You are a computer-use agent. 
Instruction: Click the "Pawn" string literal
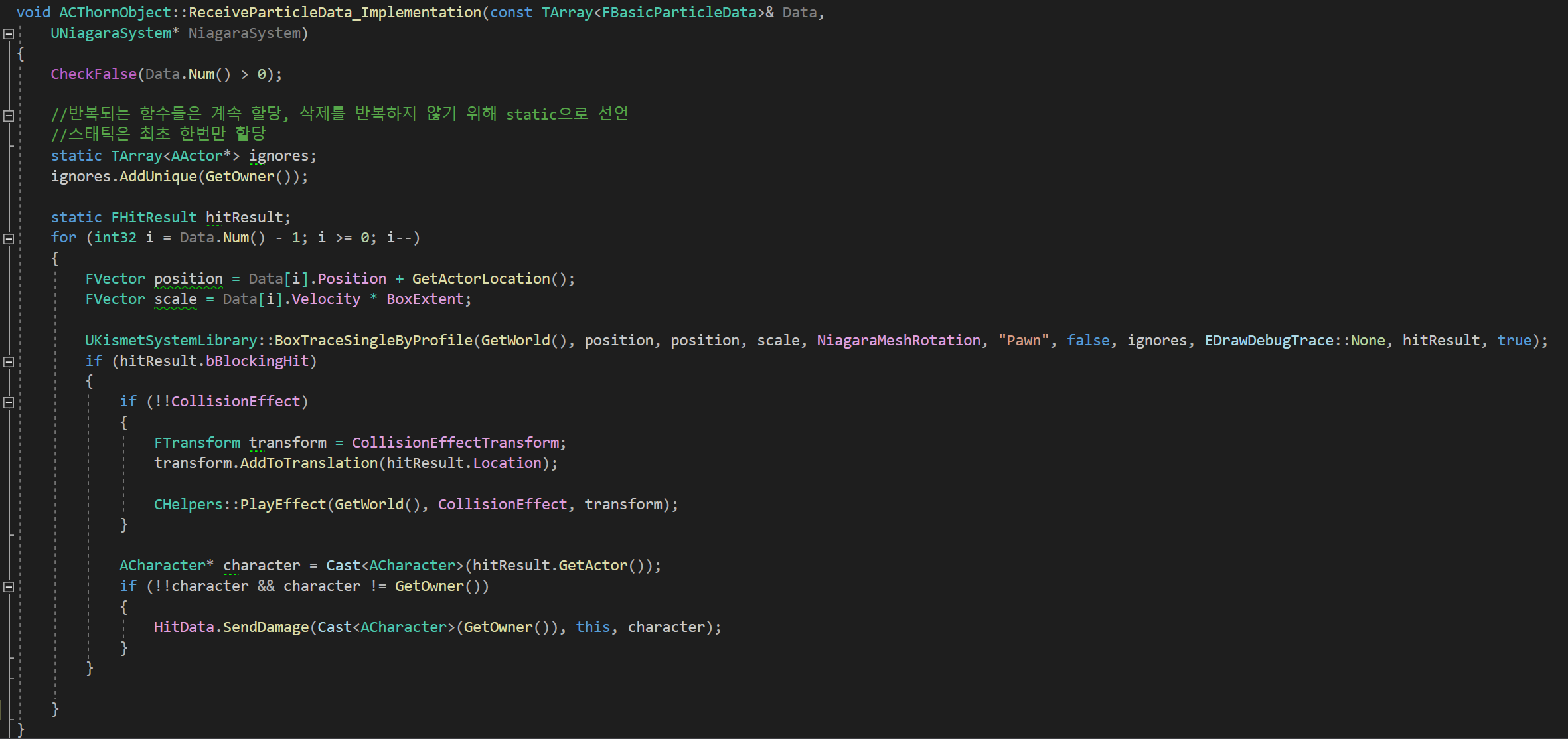(x=1024, y=341)
